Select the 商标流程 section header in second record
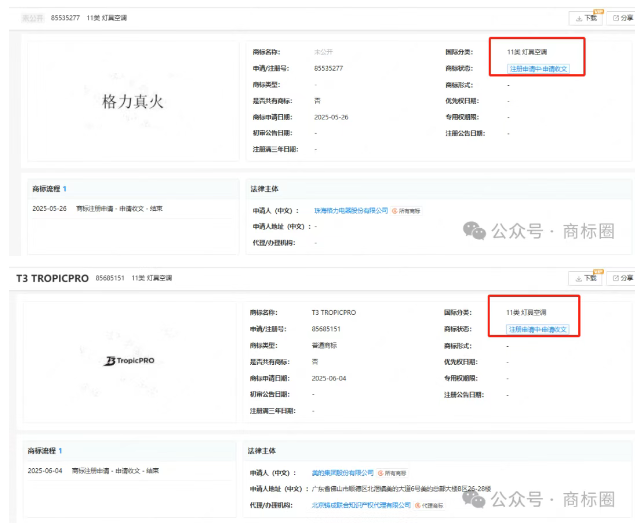The width and height of the screenshot is (635, 523). 46,450
